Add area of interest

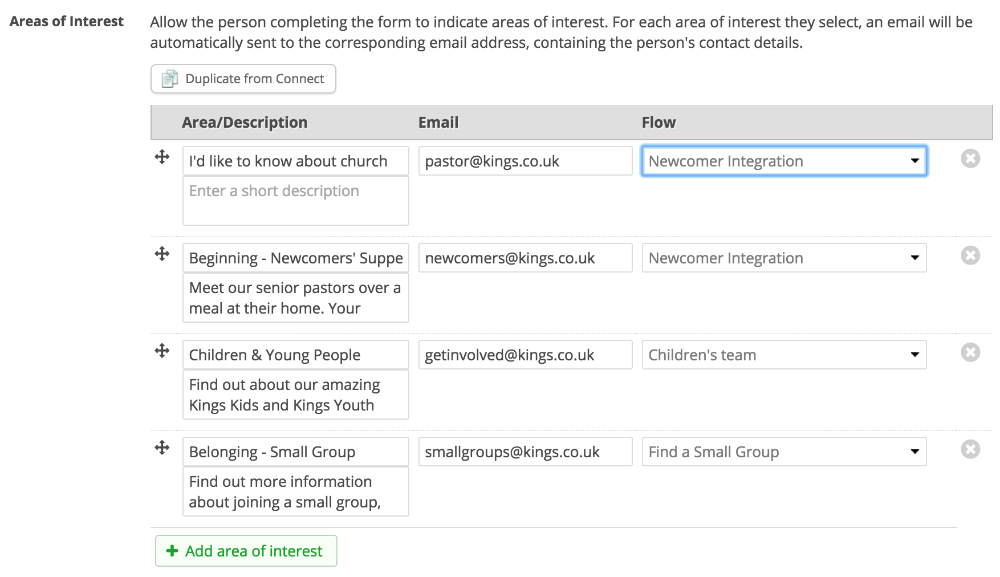point(246,551)
